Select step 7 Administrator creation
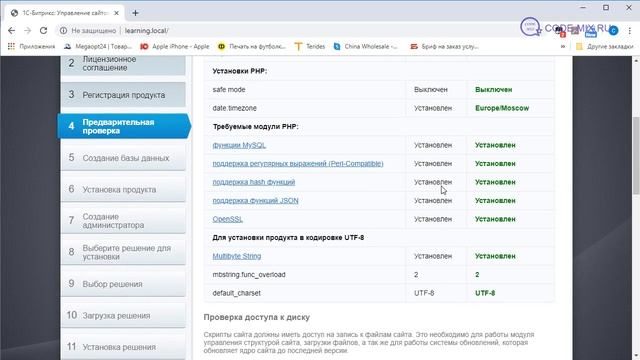 coord(123,221)
